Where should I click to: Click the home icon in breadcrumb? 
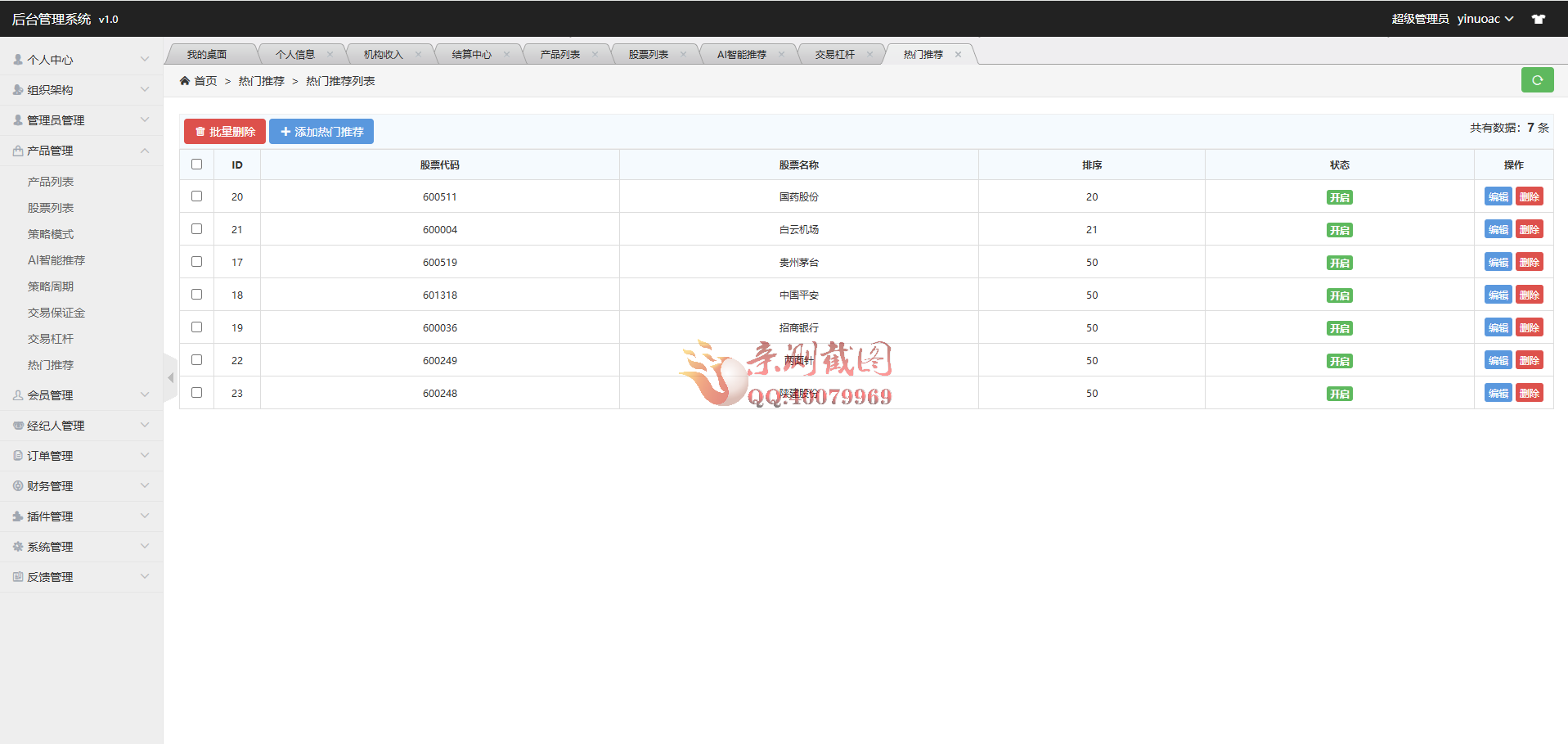pyautogui.click(x=185, y=81)
